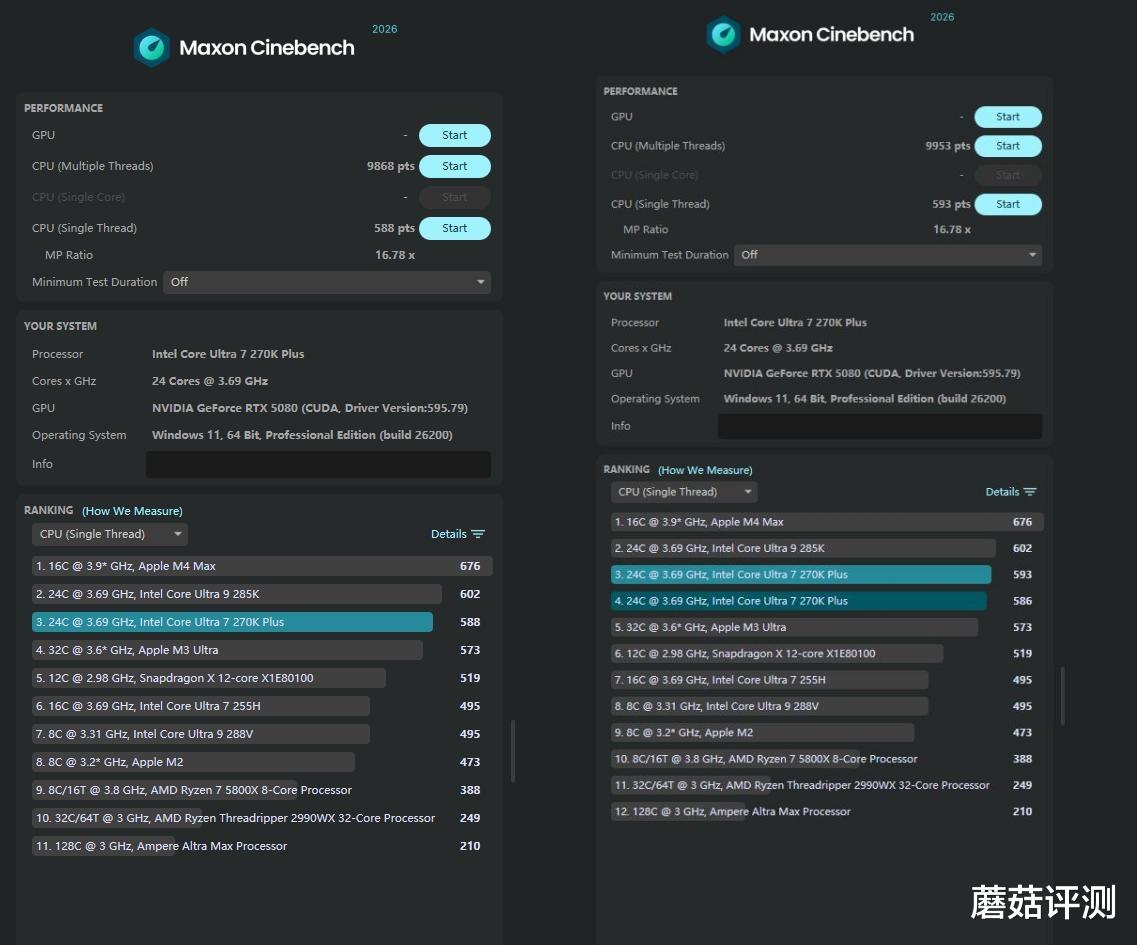Screen dimensions: 1137x945
Task: Click Details link in left ranking panel
Action: point(449,534)
